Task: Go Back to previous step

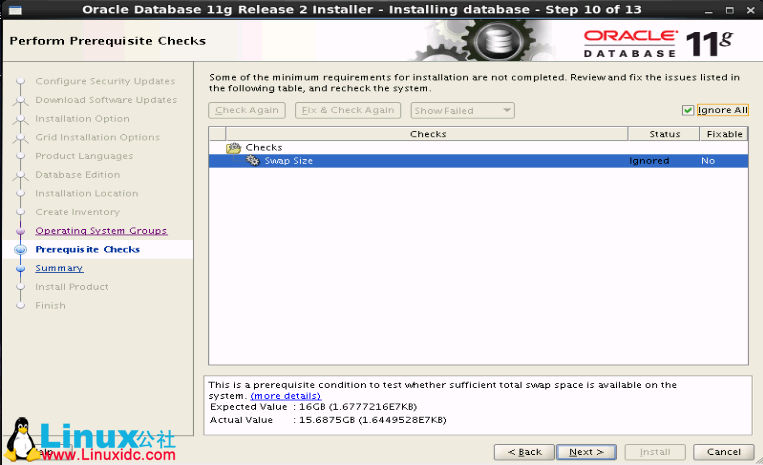Action: click(x=525, y=452)
